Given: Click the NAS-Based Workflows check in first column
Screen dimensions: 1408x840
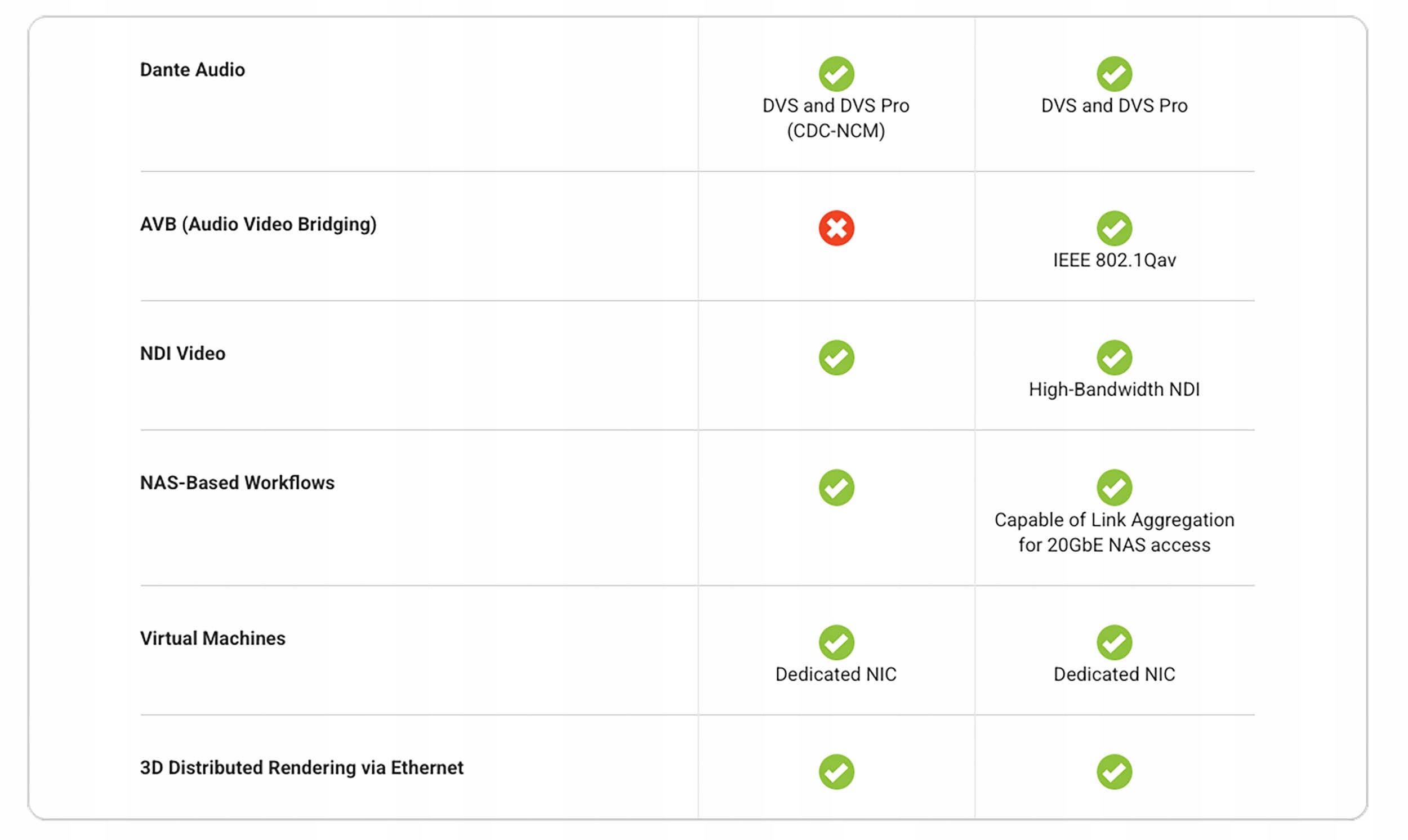Looking at the screenshot, I should pyautogui.click(x=836, y=487).
